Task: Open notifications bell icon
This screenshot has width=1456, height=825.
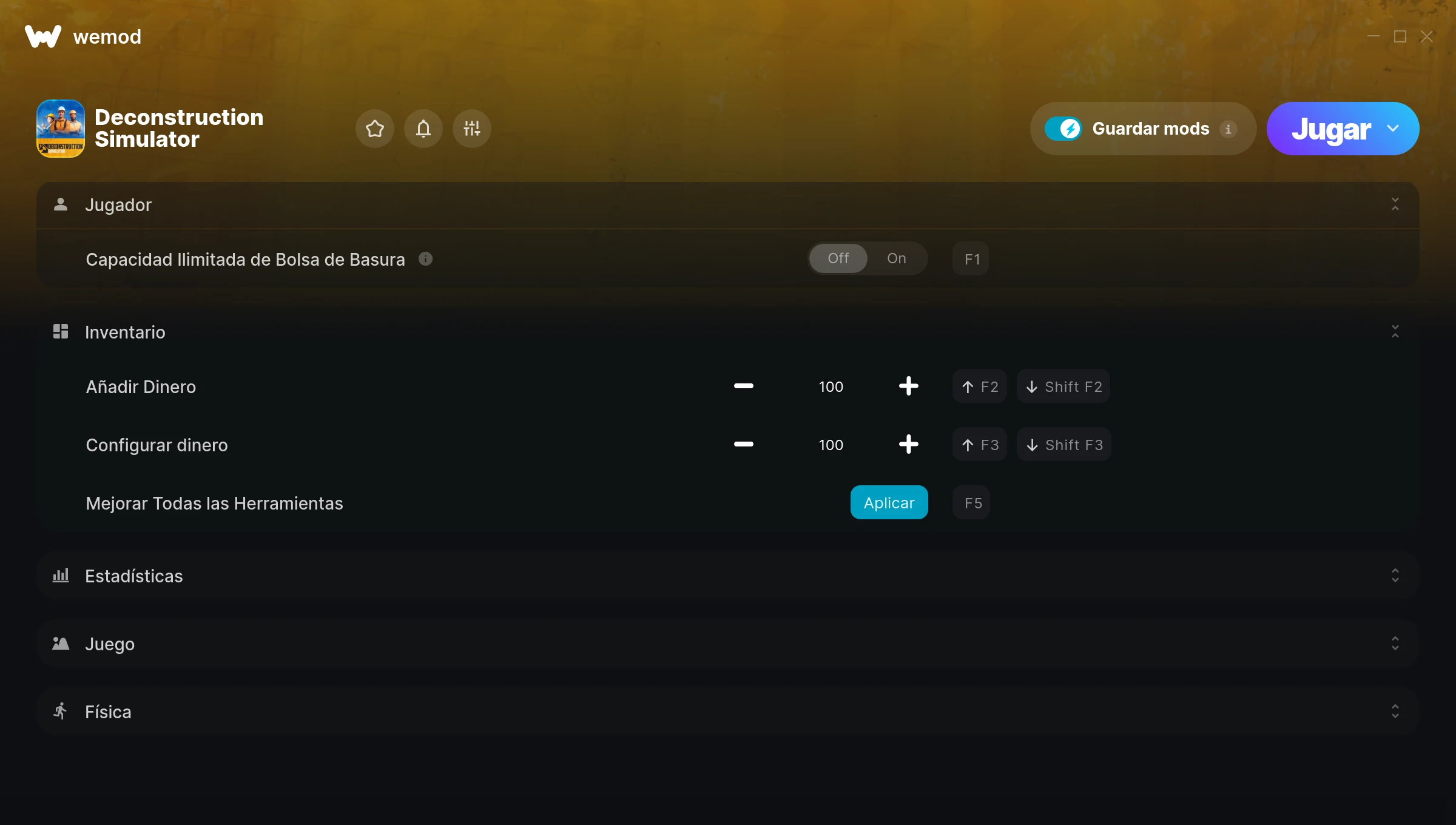Action: click(x=423, y=129)
